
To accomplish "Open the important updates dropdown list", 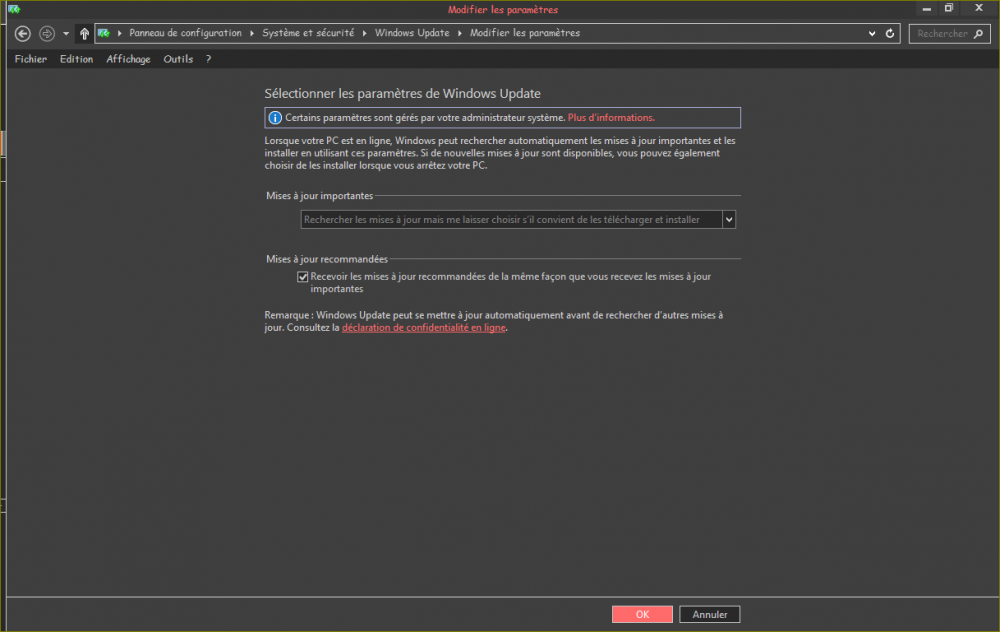I will pyautogui.click(x=729, y=219).
